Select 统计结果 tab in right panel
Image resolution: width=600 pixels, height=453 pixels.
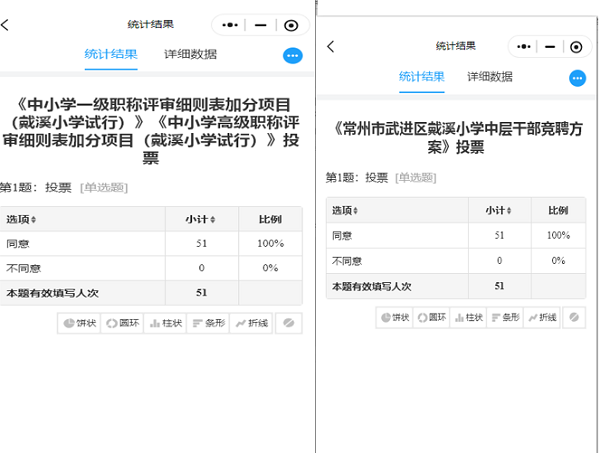tap(422, 76)
